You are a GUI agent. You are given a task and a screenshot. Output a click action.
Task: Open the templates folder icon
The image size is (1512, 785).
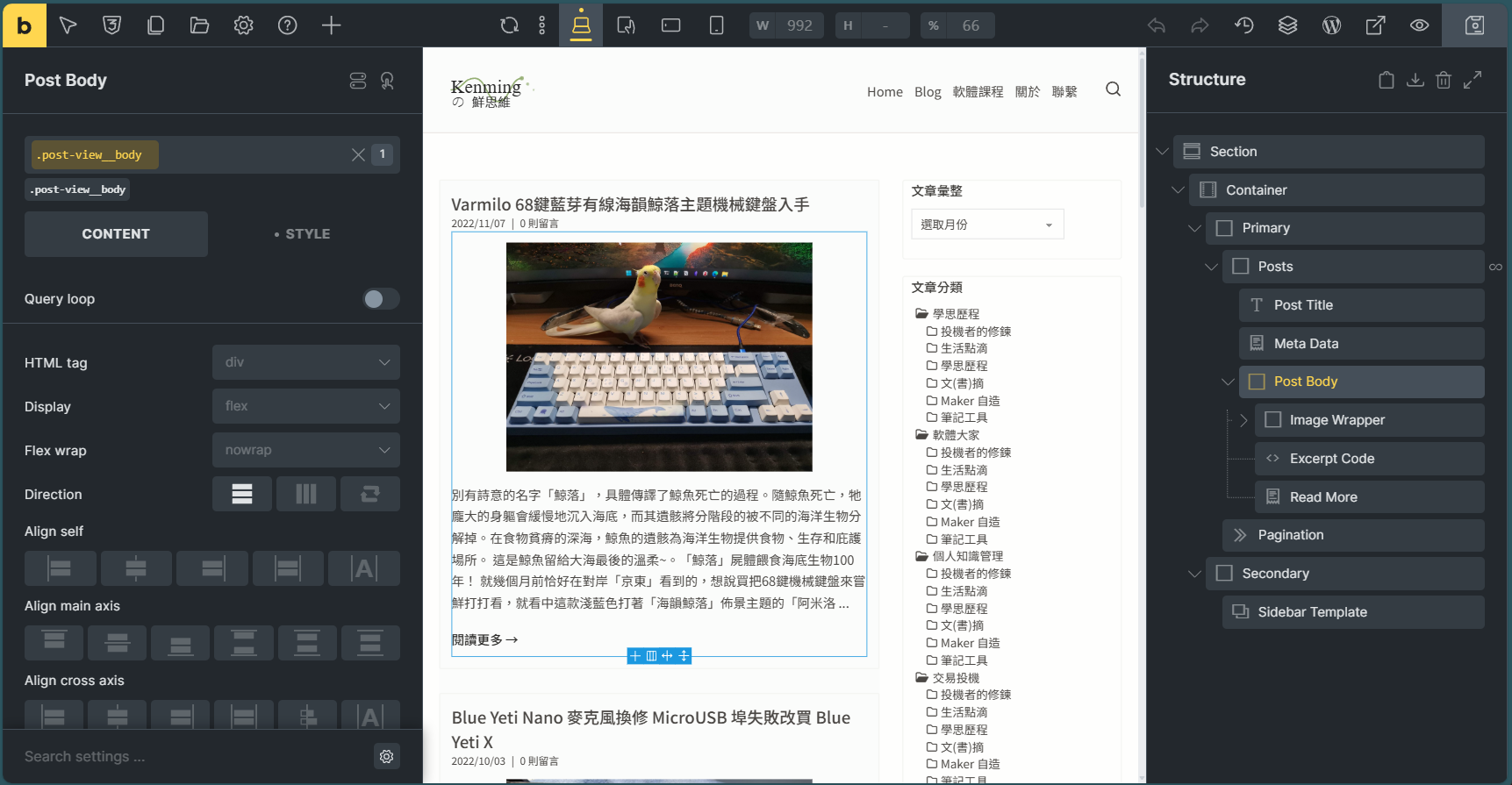coord(199,25)
